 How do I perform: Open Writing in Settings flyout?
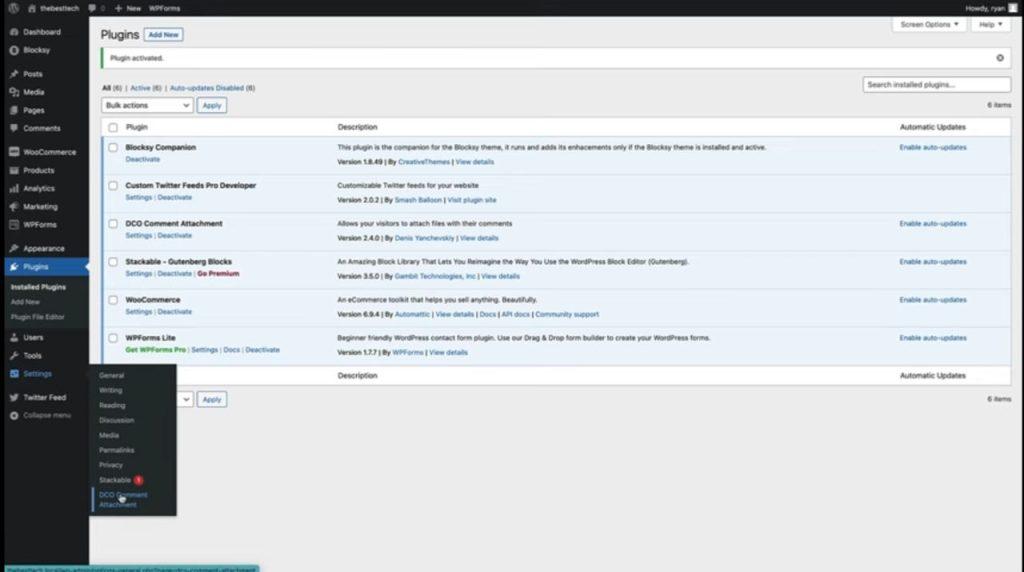point(111,390)
